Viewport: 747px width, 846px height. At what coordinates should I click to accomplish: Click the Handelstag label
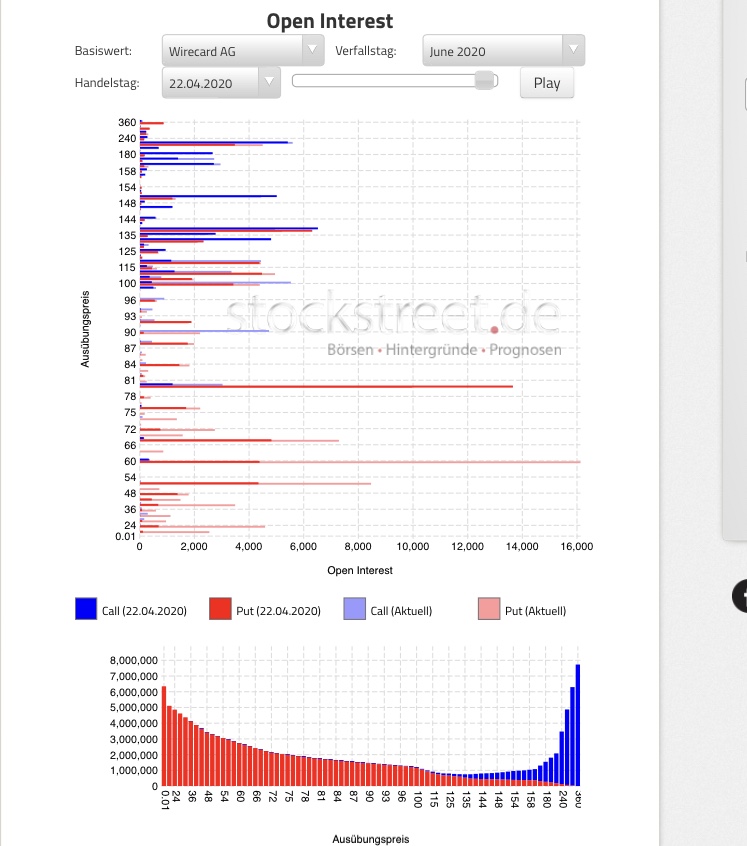[x=107, y=83]
